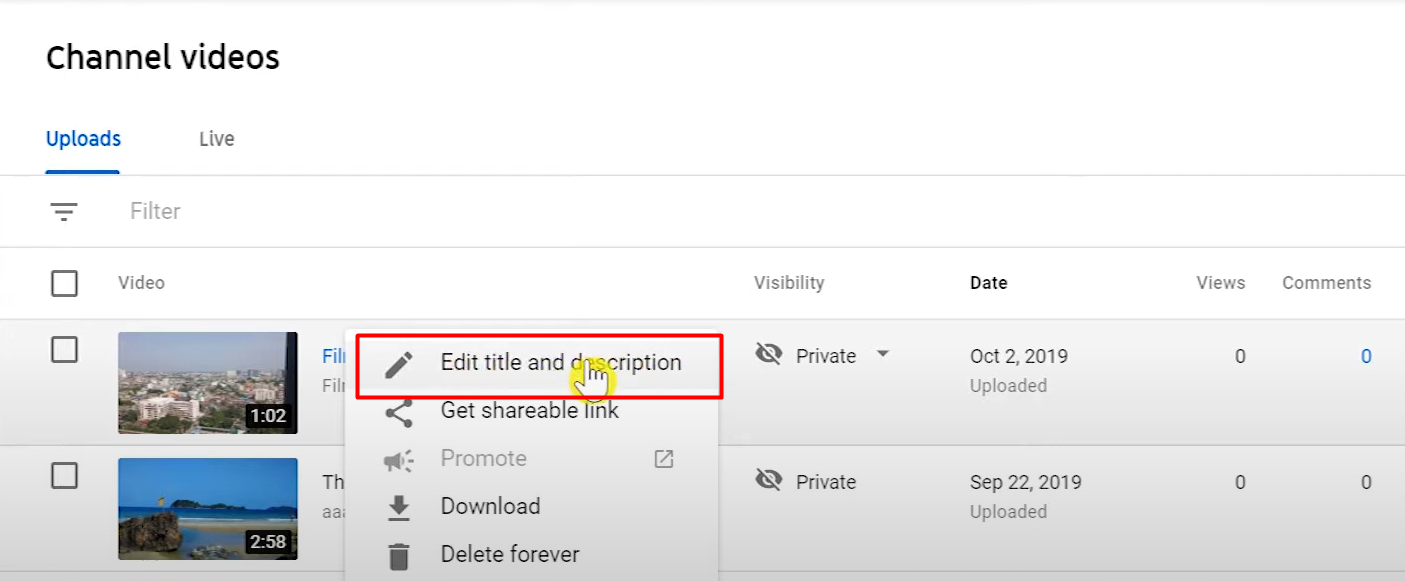Click the private eye icon for Oct 2 video

[x=768, y=354]
